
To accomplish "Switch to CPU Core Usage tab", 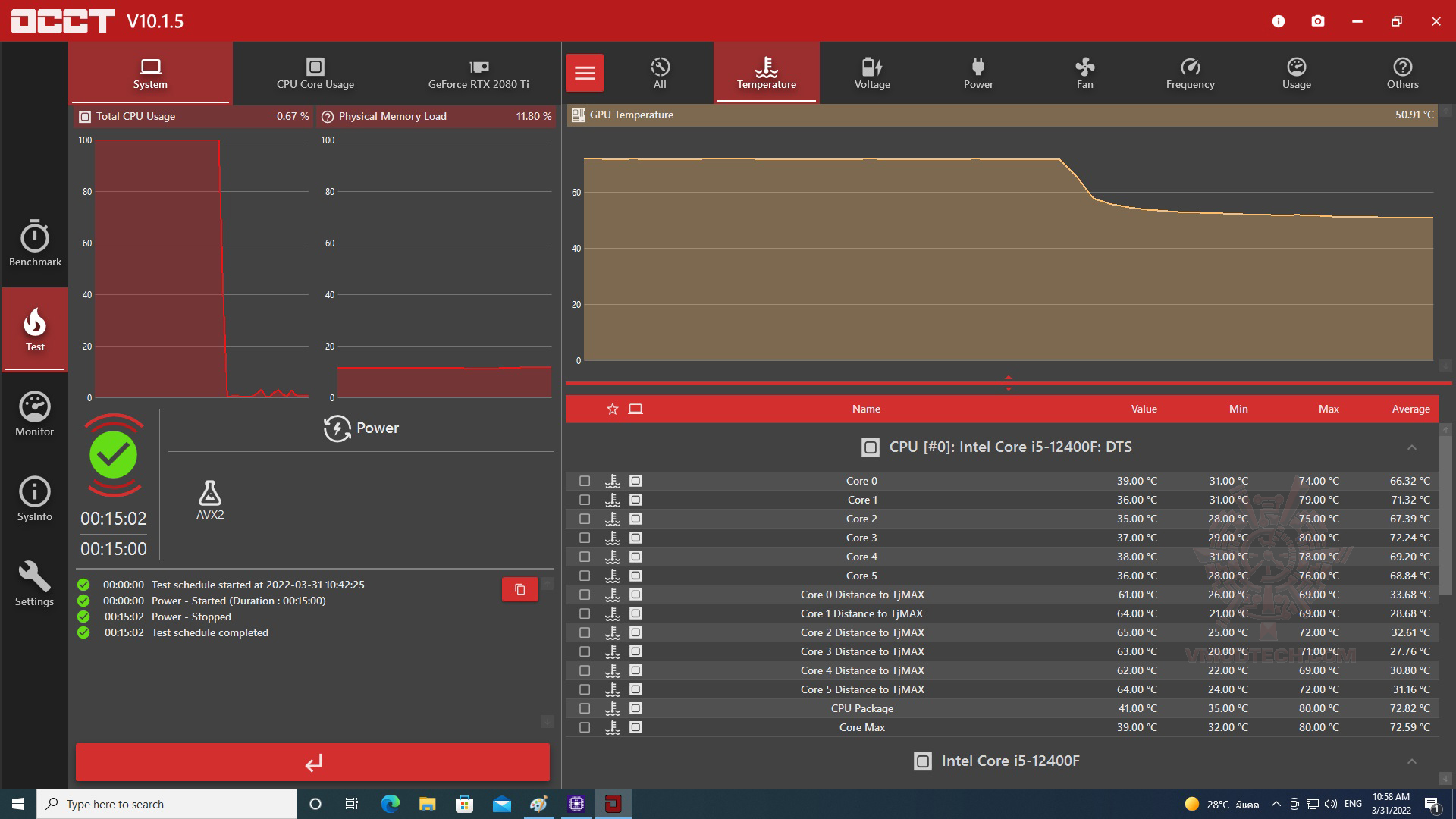I will click(x=315, y=73).
